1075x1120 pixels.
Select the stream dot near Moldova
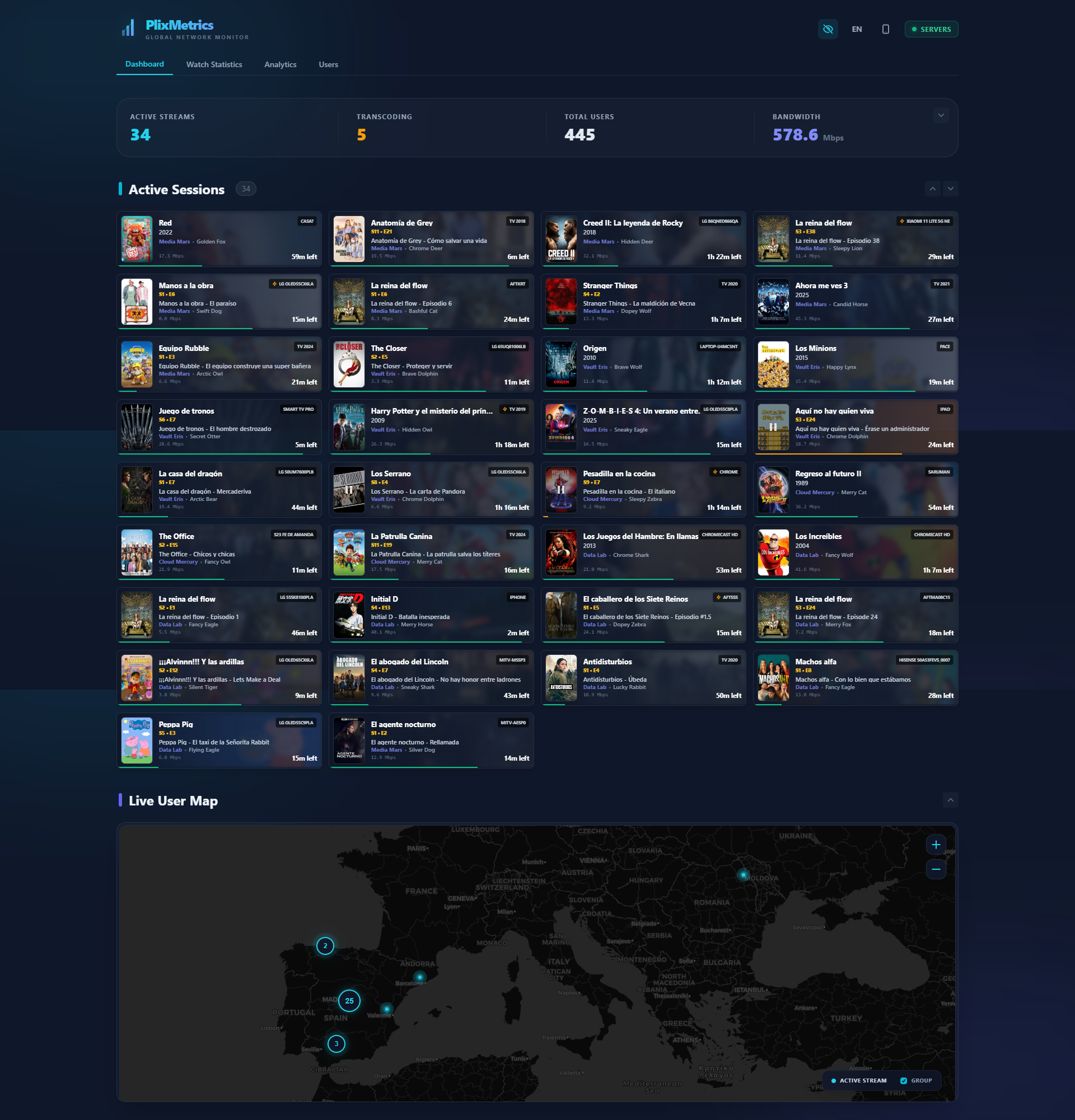point(743,874)
